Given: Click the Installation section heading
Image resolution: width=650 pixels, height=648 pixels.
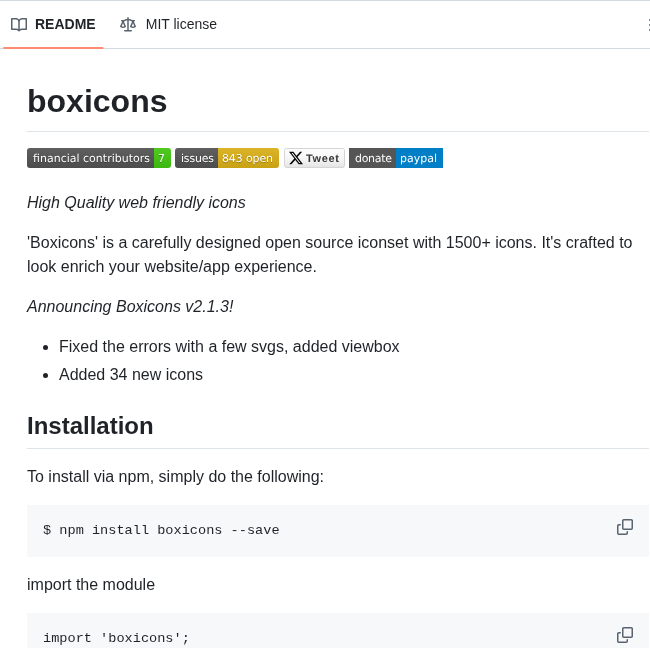Looking at the screenshot, I should [x=90, y=426].
